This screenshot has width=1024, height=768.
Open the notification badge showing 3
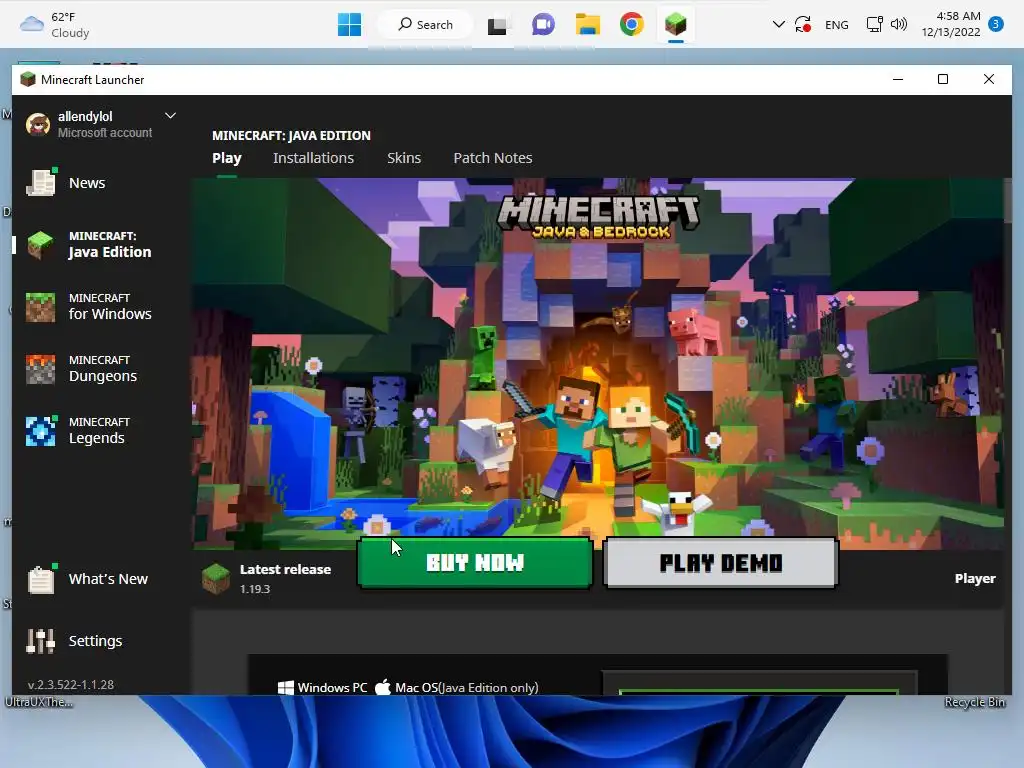point(995,25)
